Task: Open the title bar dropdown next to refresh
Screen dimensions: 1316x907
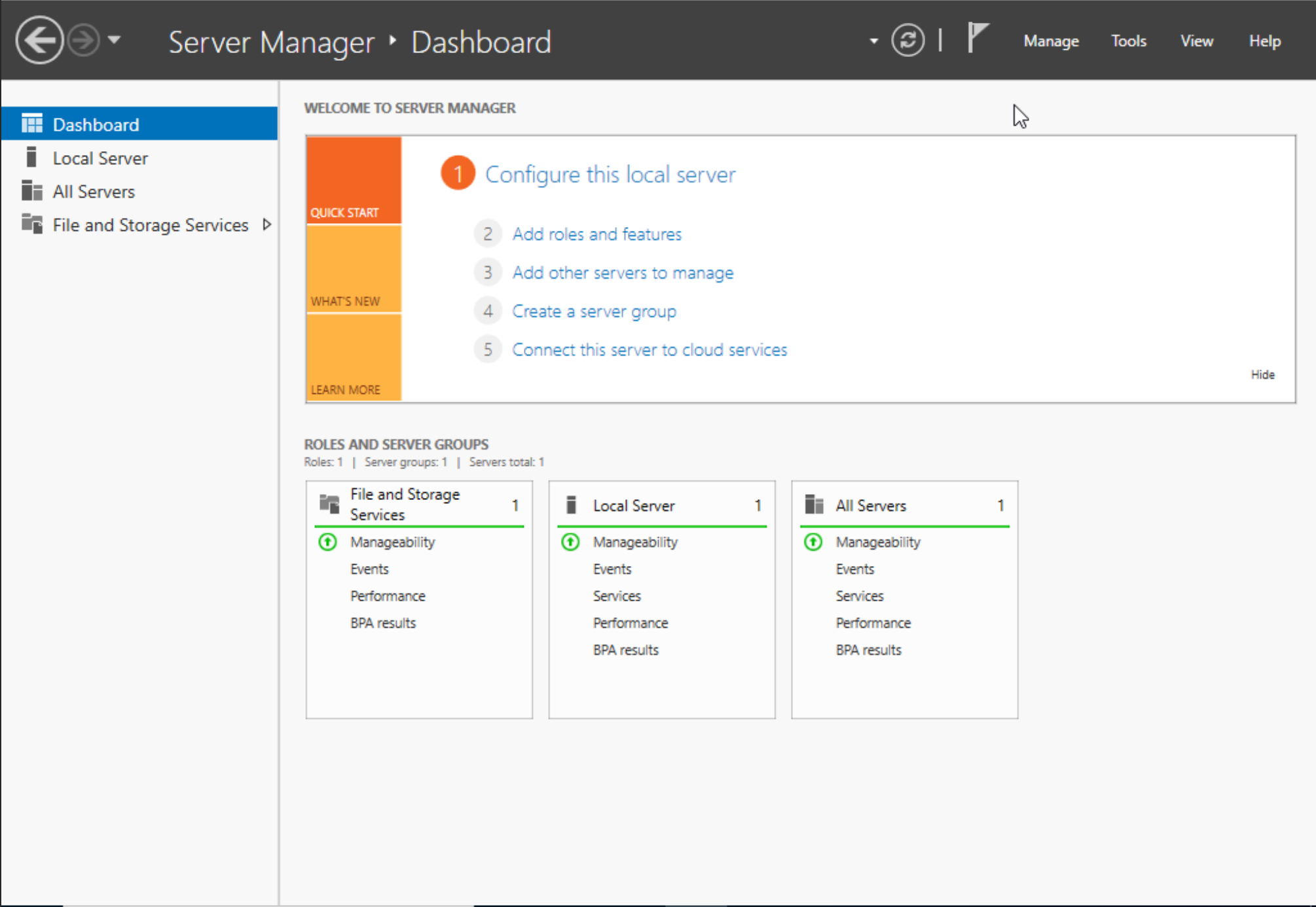Action: click(x=873, y=40)
